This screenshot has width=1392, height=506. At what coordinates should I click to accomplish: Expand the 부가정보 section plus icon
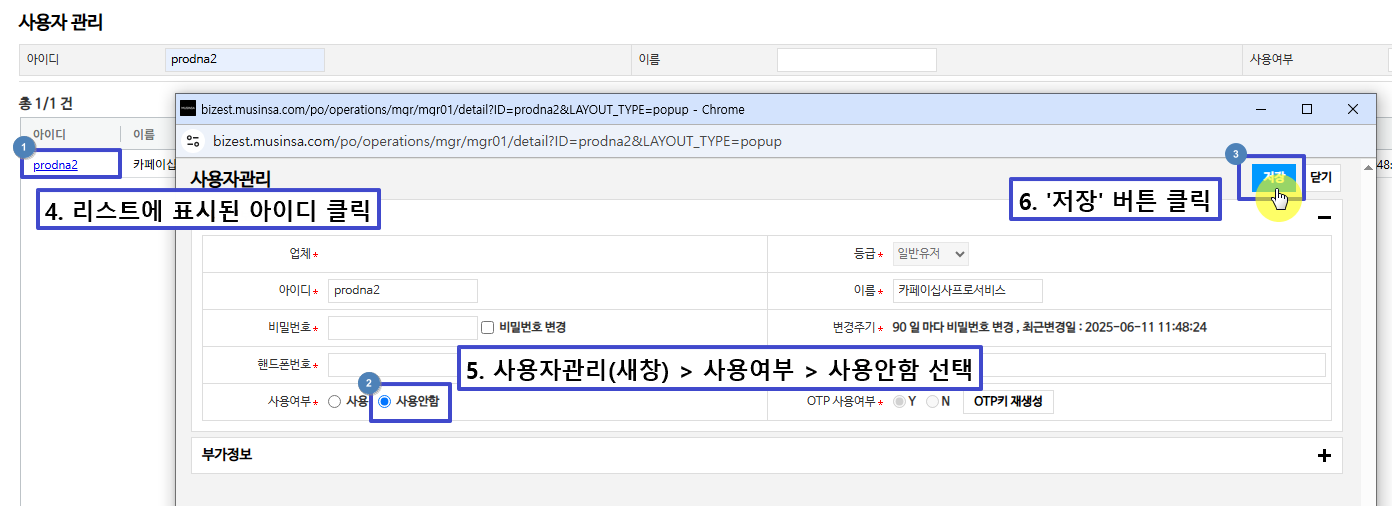point(1324,456)
